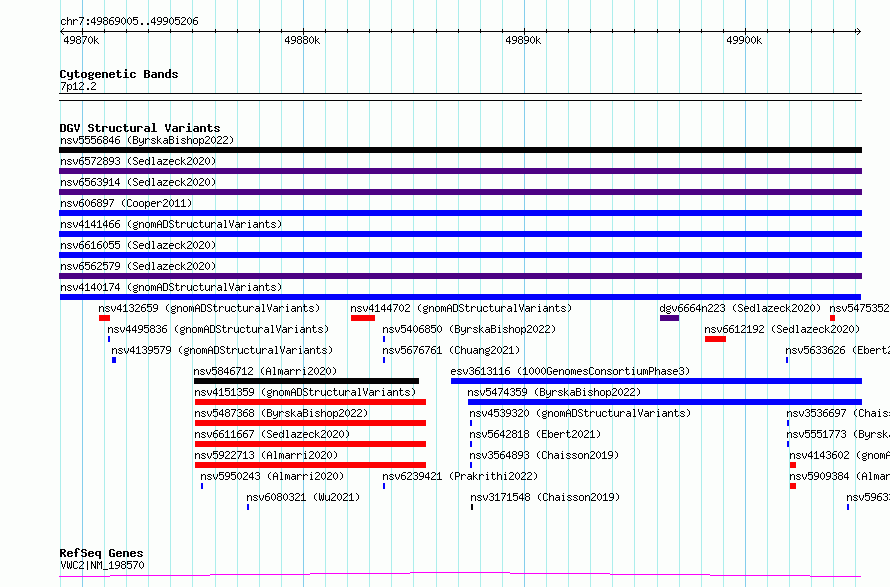Click the magenta VWC2 gene line

(460, 575)
